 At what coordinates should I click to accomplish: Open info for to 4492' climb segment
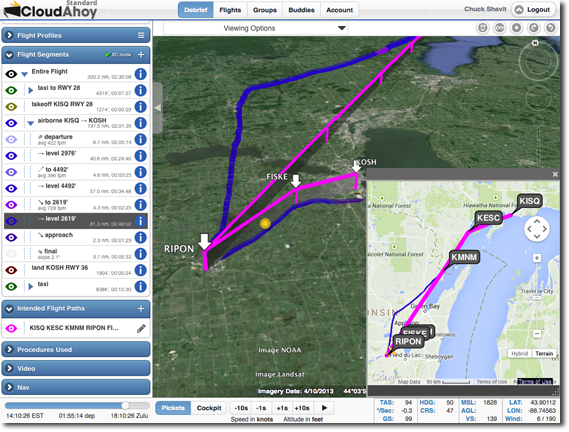coord(140,172)
